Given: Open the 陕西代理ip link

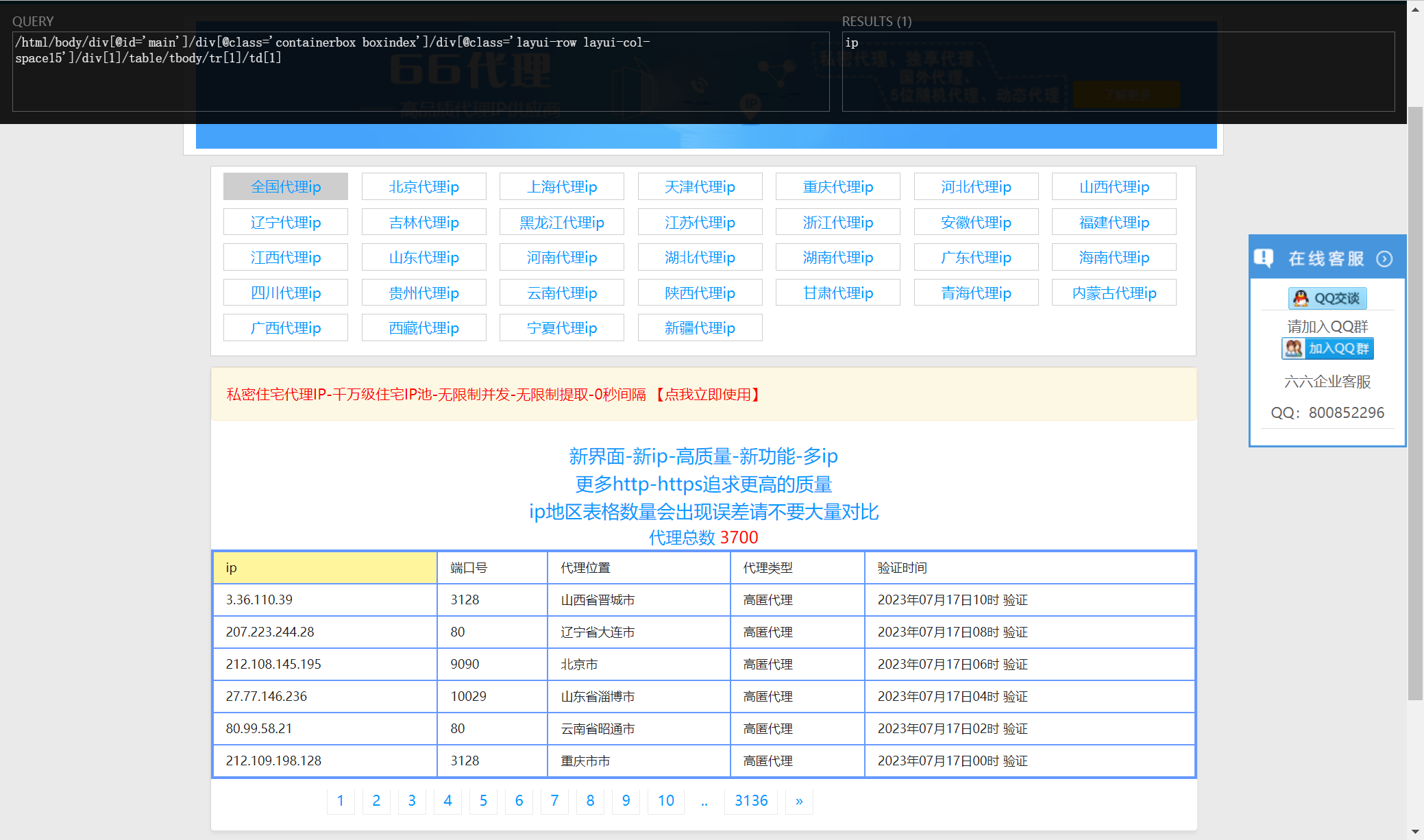Looking at the screenshot, I should click(x=700, y=293).
